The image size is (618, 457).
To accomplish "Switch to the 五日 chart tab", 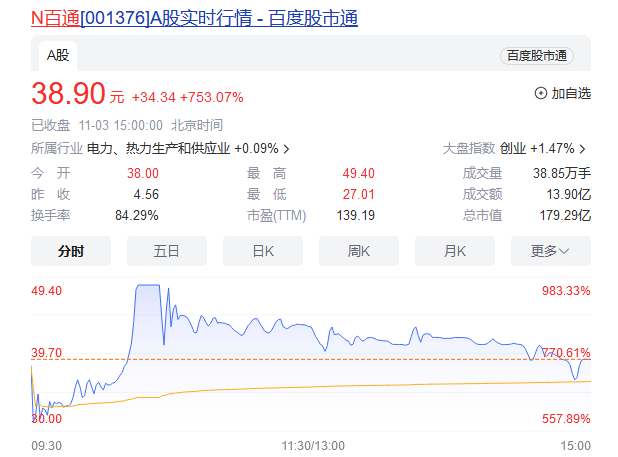I will pos(167,251).
